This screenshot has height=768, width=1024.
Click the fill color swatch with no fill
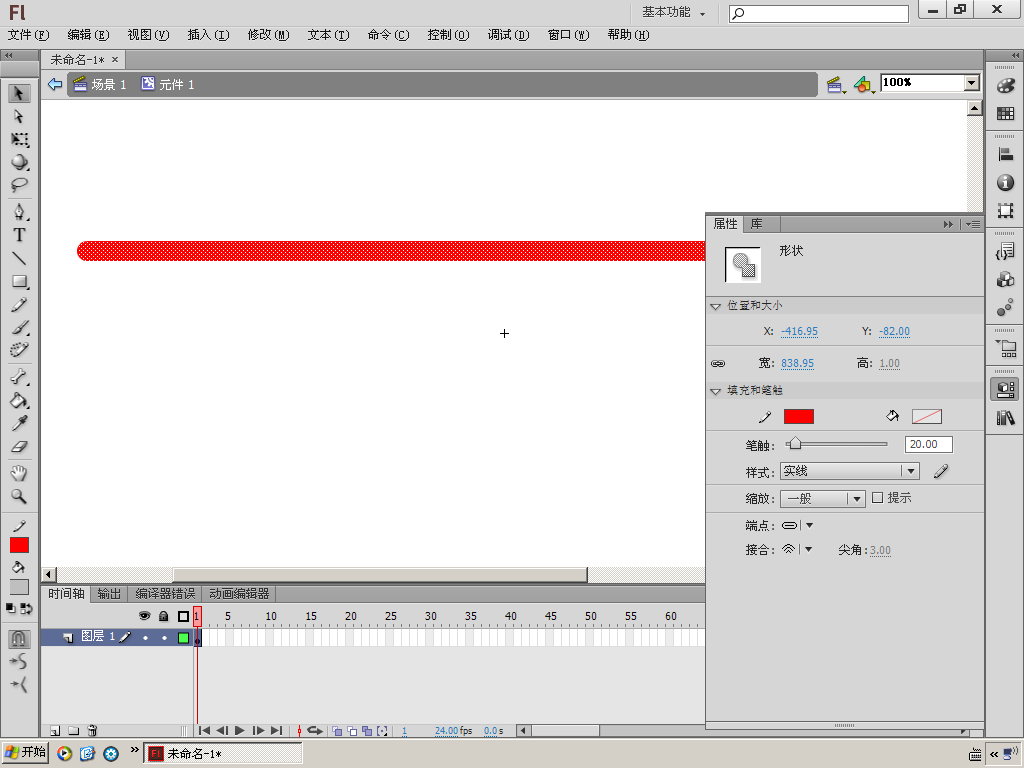click(x=927, y=417)
